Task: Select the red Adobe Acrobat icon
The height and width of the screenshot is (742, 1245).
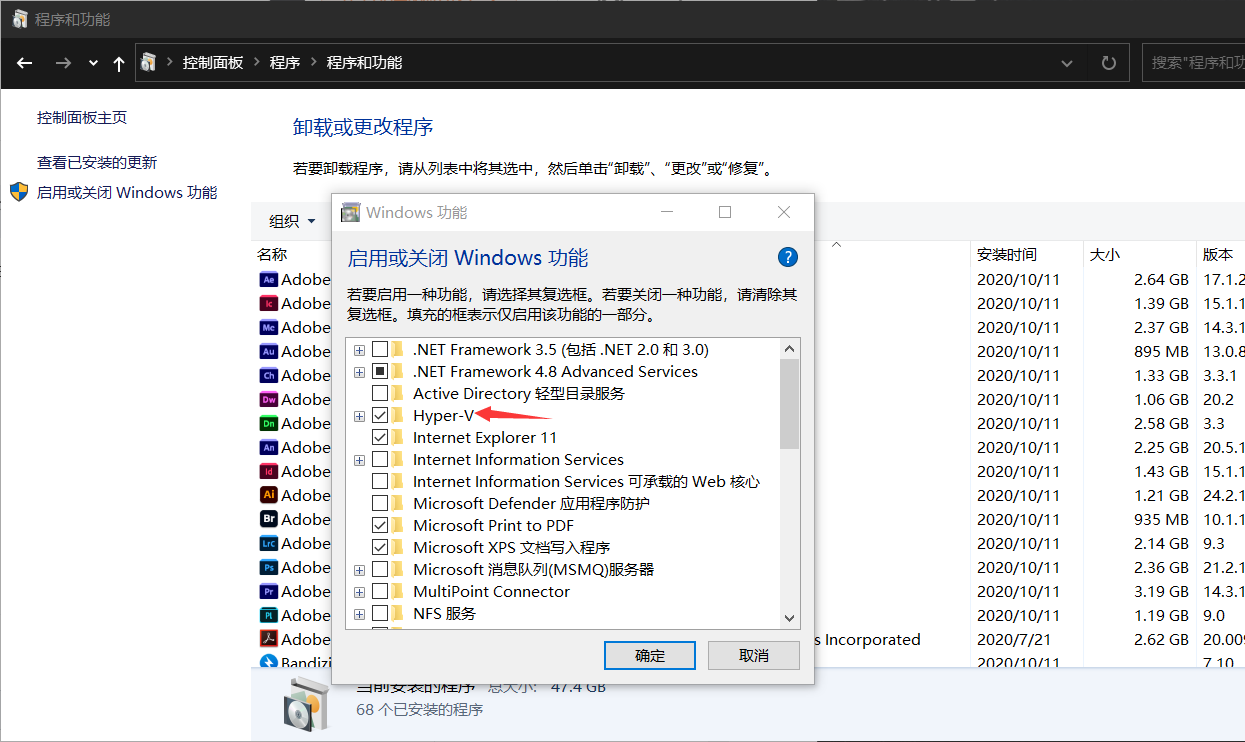Action: pos(268,639)
